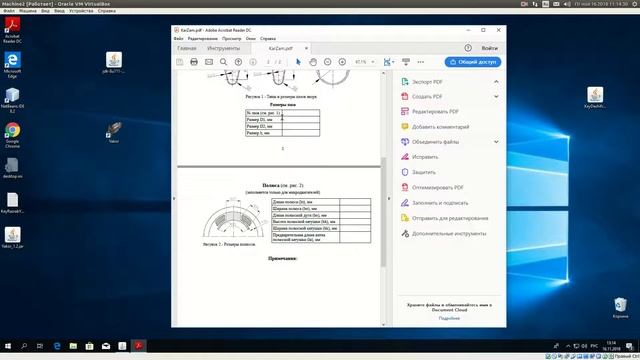Click the Help question mark icon

click(468, 48)
